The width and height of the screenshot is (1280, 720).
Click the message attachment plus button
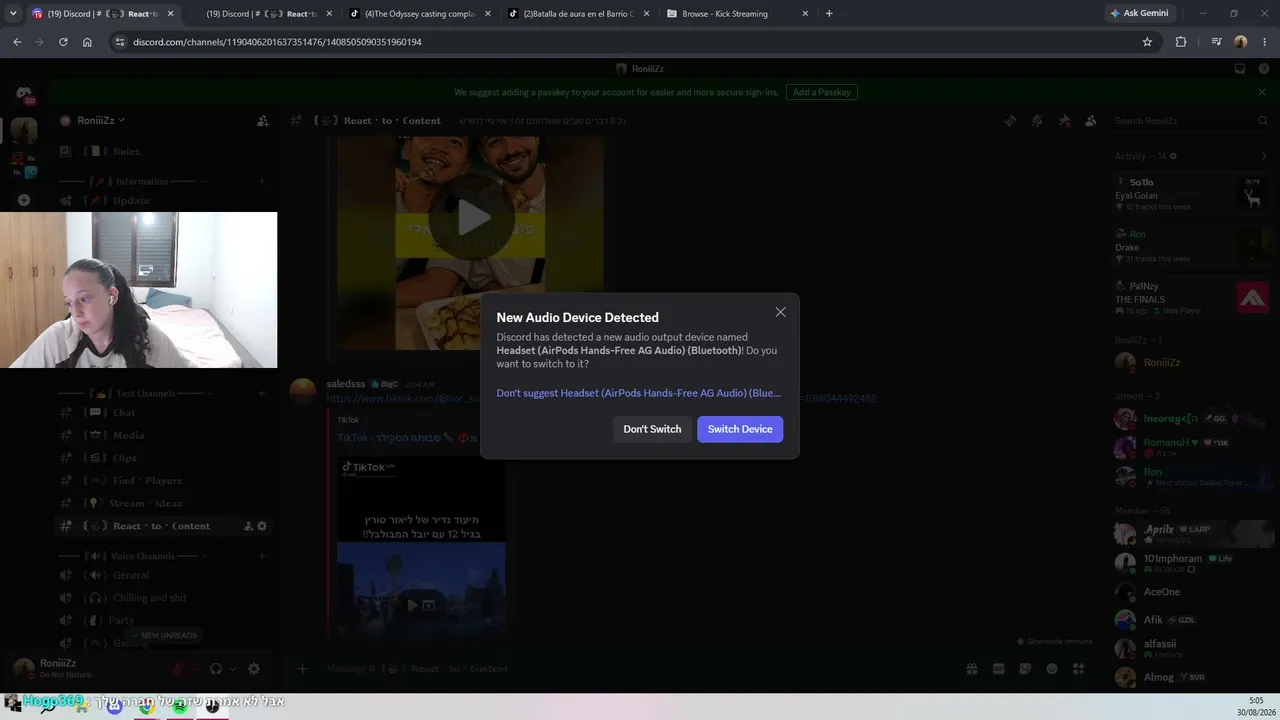pyautogui.click(x=303, y=669)
